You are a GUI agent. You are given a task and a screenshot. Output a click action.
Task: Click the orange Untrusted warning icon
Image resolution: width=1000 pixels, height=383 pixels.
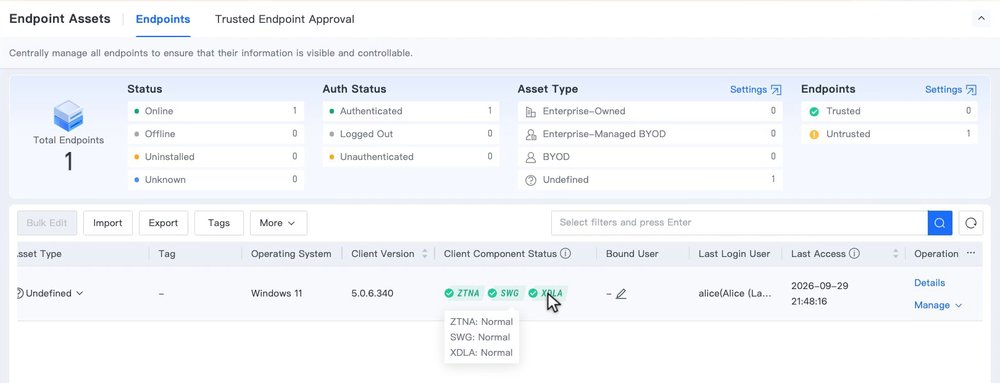coord(814,134)
